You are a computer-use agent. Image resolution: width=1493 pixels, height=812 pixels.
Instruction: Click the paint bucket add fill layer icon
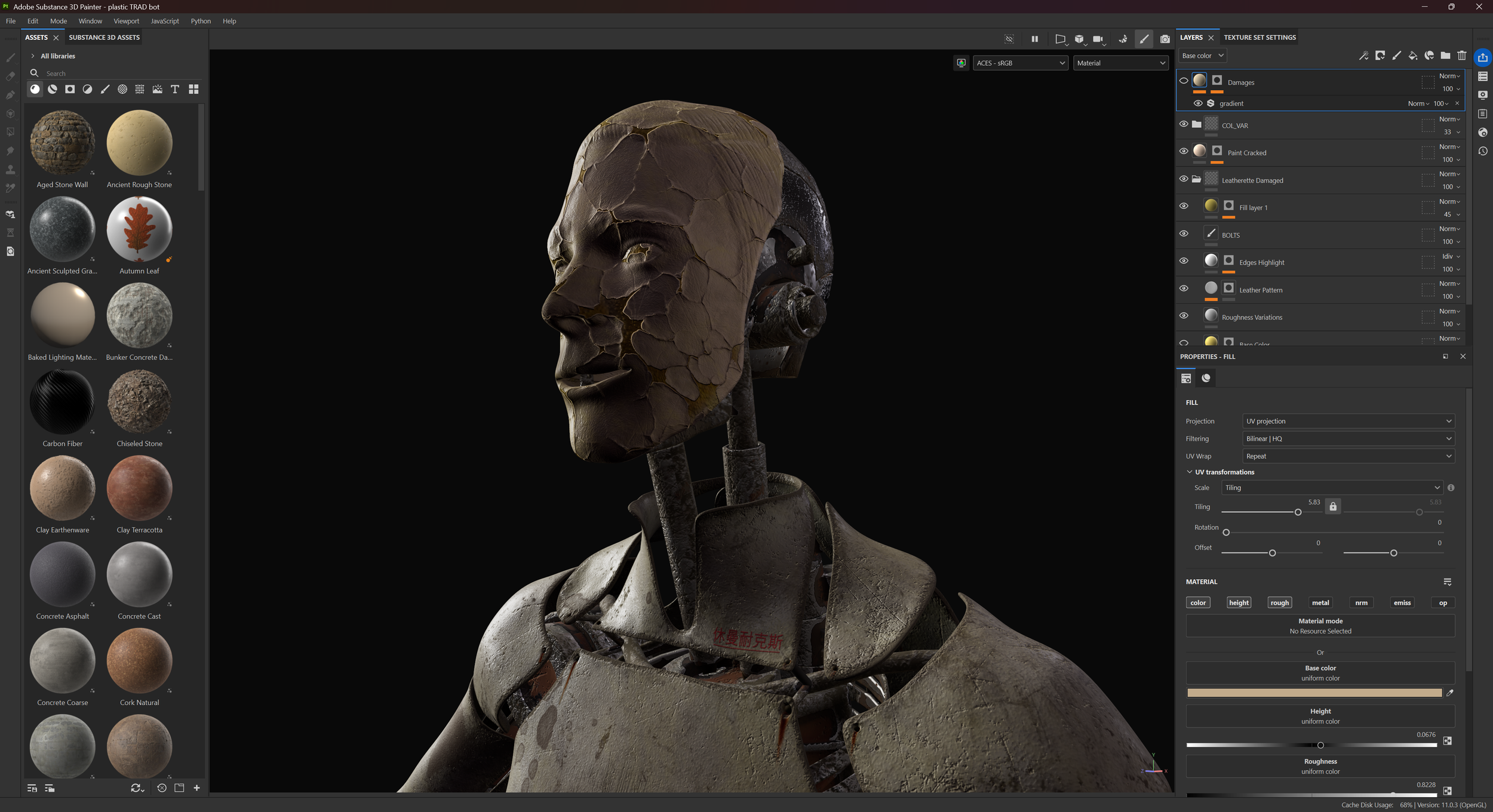click(1412, 56)
